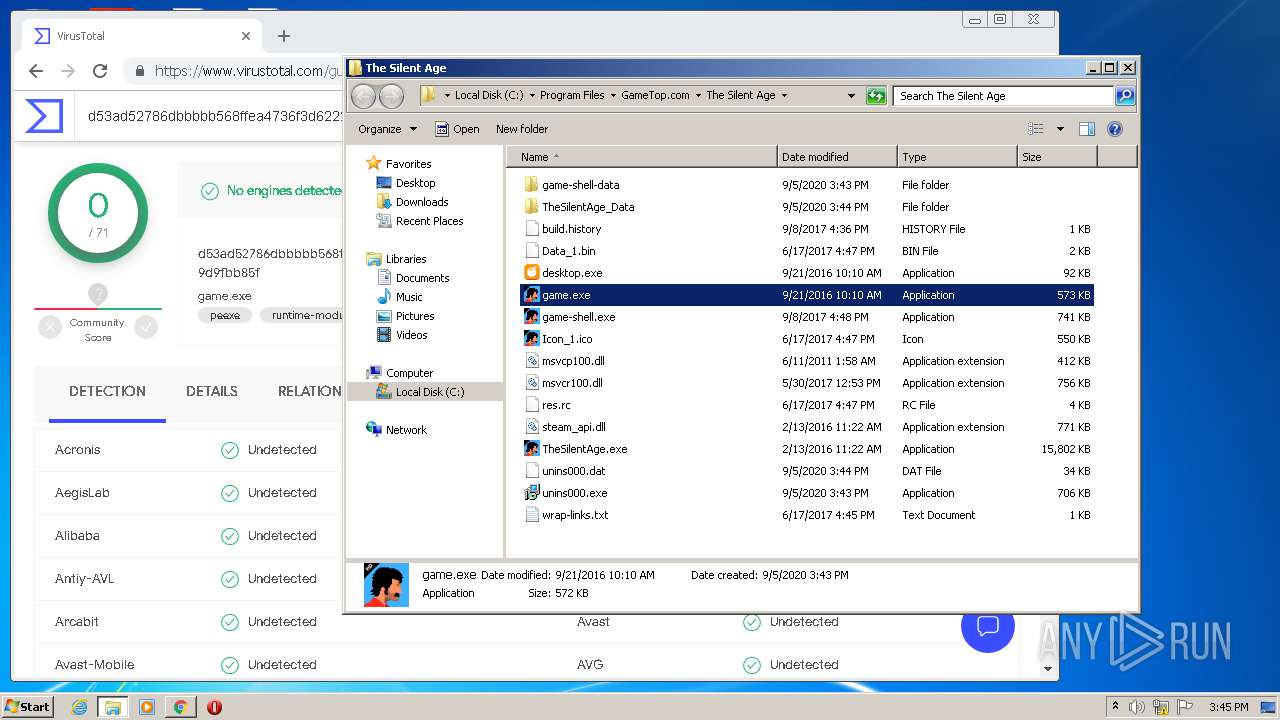Click the VirusTotal logo in the page header

coord(44,116)
